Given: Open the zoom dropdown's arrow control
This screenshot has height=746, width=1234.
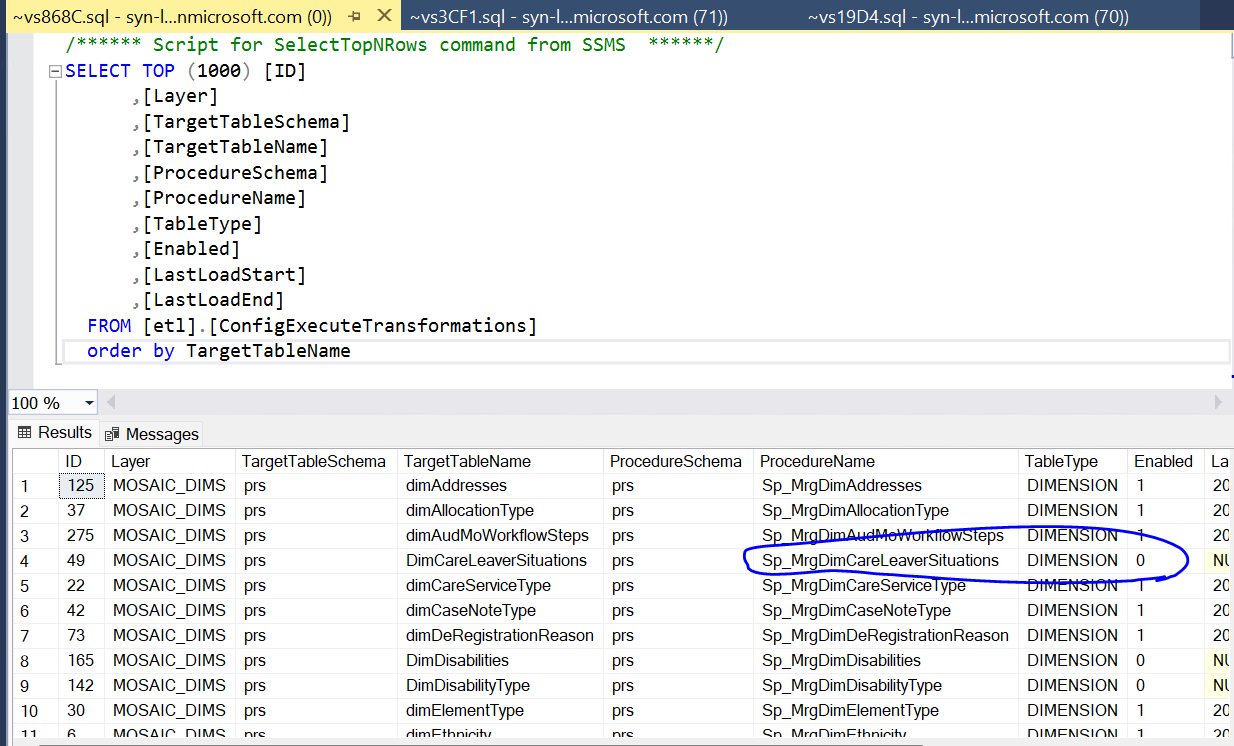Looking at the screenshot, I should pyautogui.click(x=90, y=402).
